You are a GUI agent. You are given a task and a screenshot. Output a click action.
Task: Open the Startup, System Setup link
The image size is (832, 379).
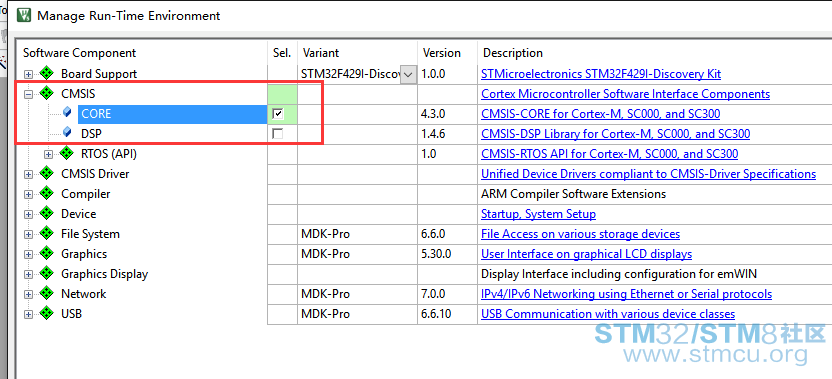(538, 214)
